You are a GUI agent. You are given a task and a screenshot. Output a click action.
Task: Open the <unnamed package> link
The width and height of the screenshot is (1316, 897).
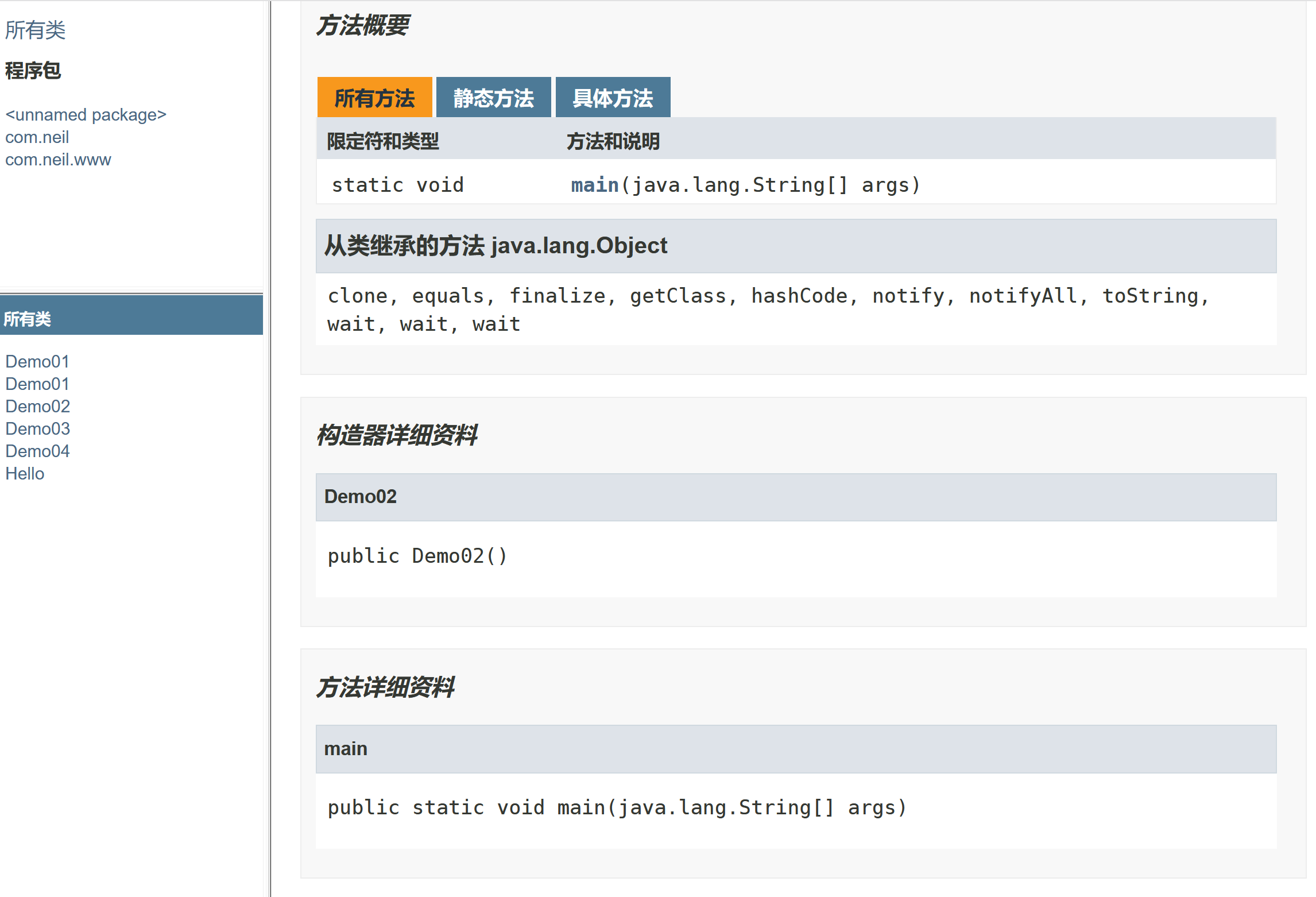point(86,115)
